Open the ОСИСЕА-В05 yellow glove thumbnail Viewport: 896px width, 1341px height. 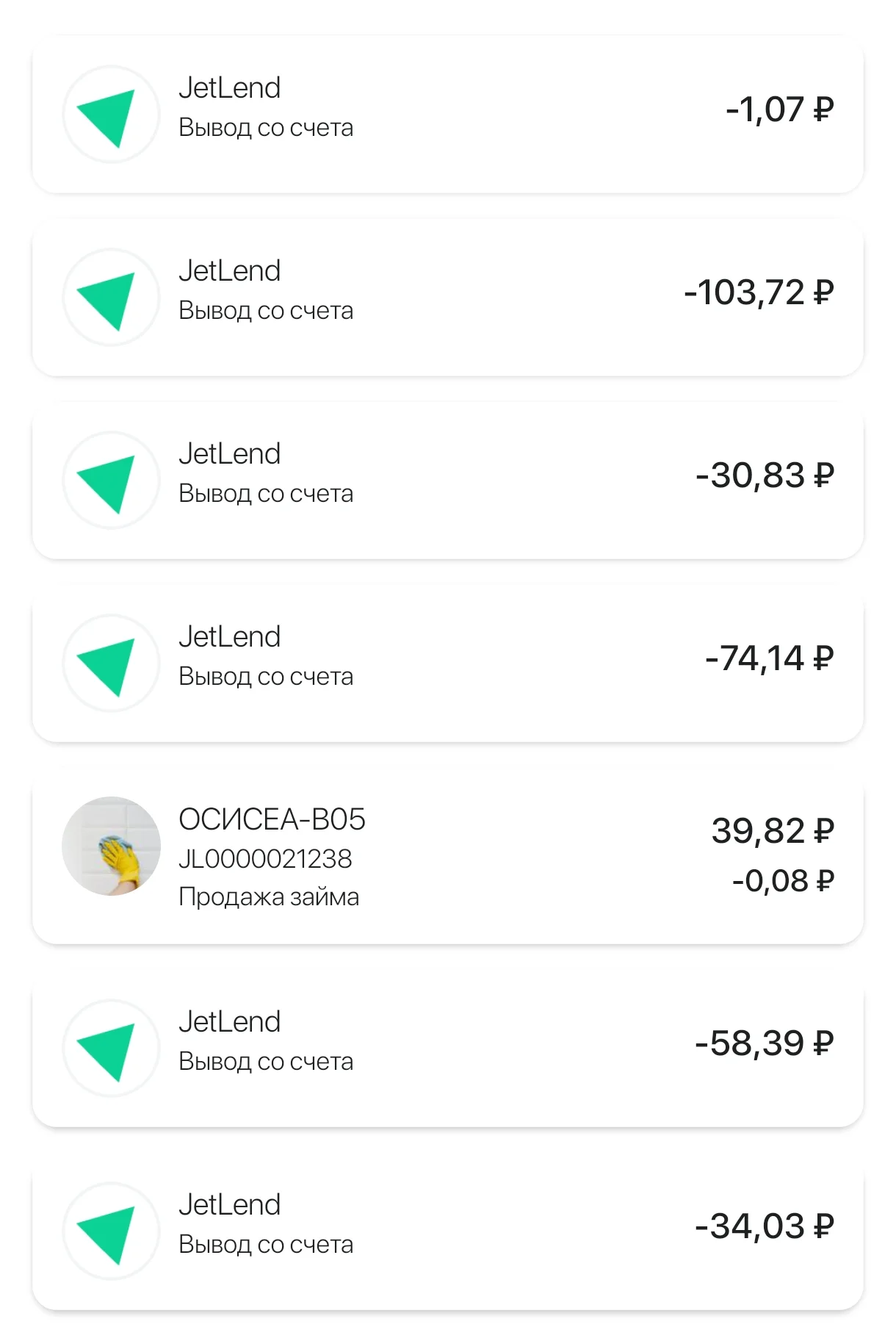(x=111, y=846)
